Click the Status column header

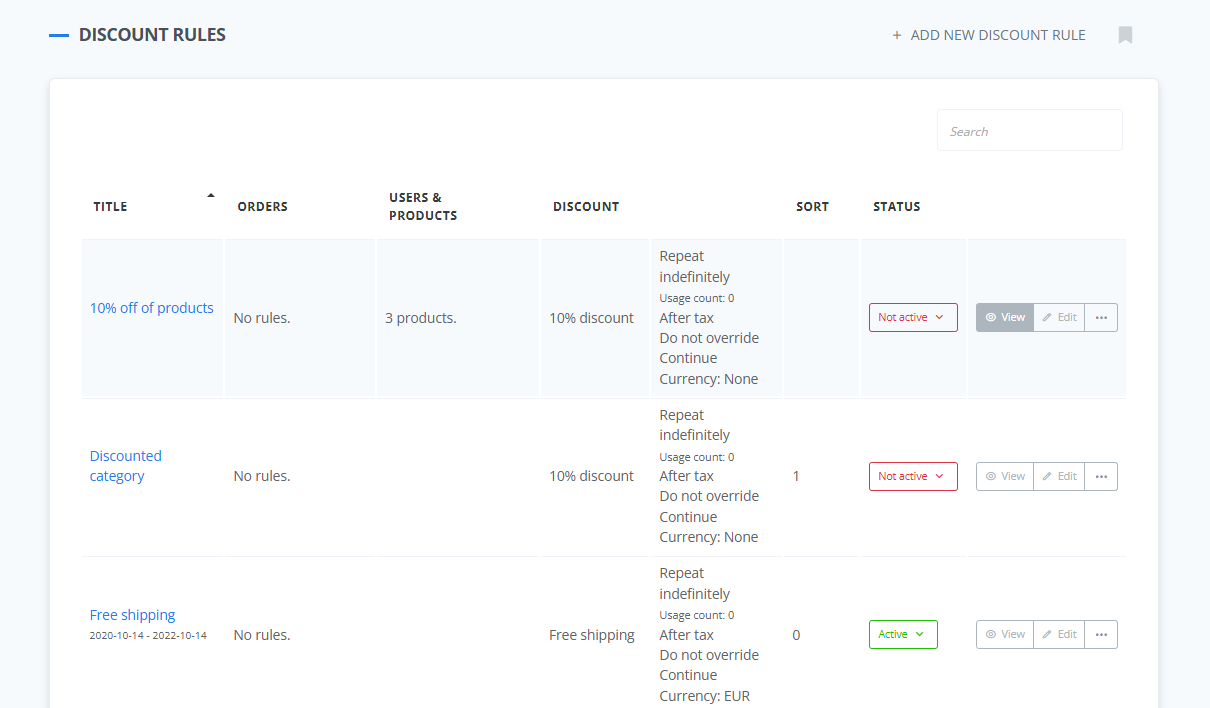[x=896, y=207]
